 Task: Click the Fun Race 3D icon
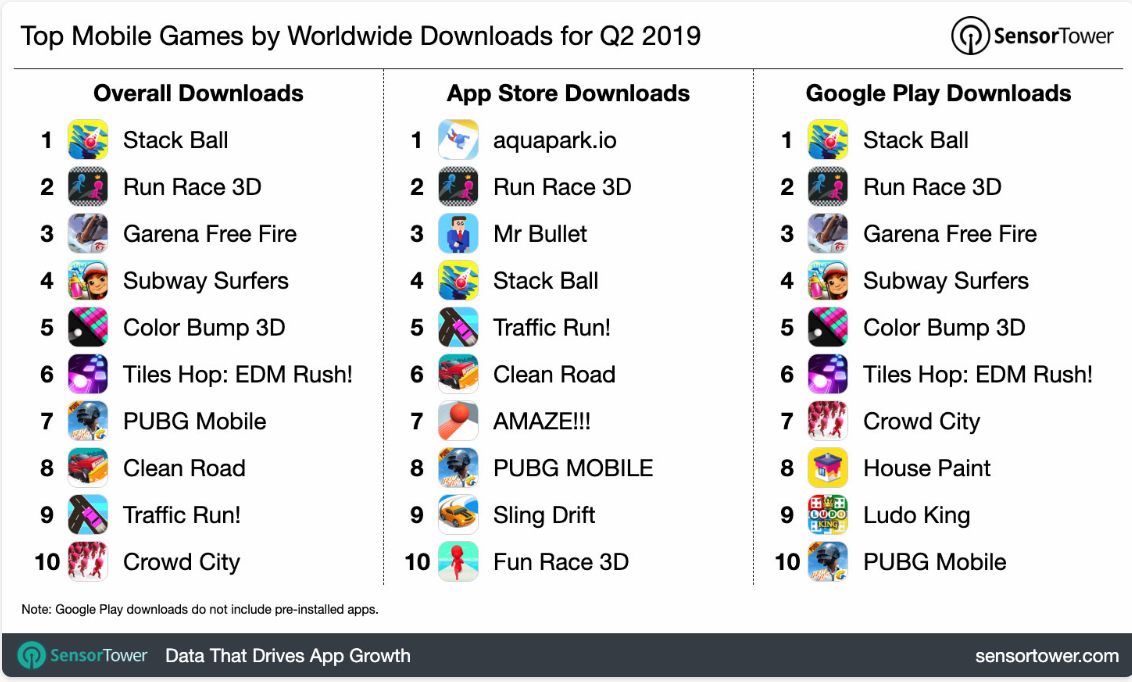coord(458,561)
